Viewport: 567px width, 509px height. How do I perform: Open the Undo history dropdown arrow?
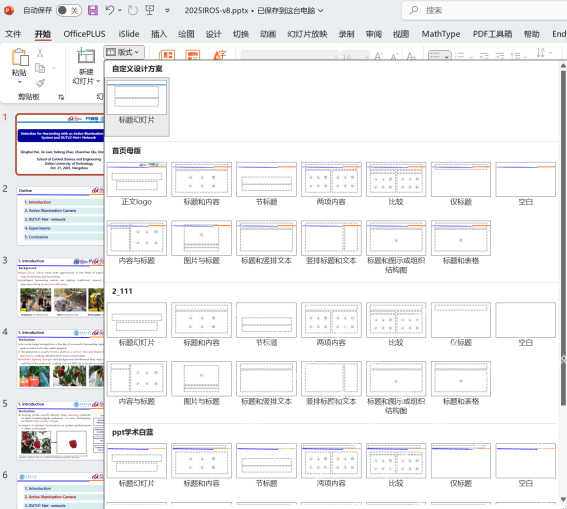click(x=120, y=10)
